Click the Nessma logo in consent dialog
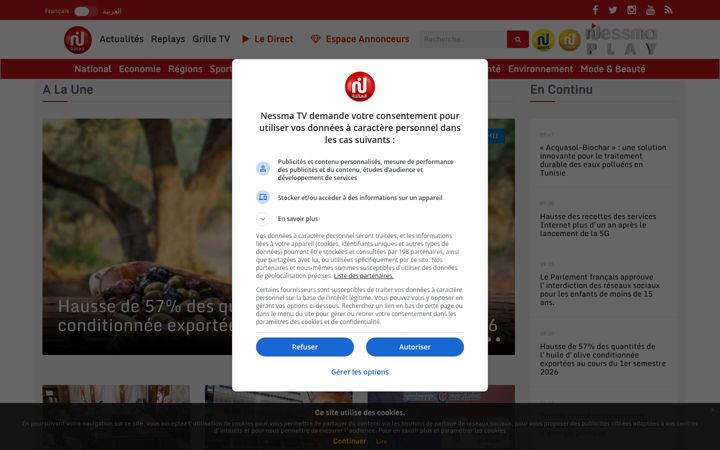Image resolution: width=720 pixels, height=450 pixels. coord(360,86)
